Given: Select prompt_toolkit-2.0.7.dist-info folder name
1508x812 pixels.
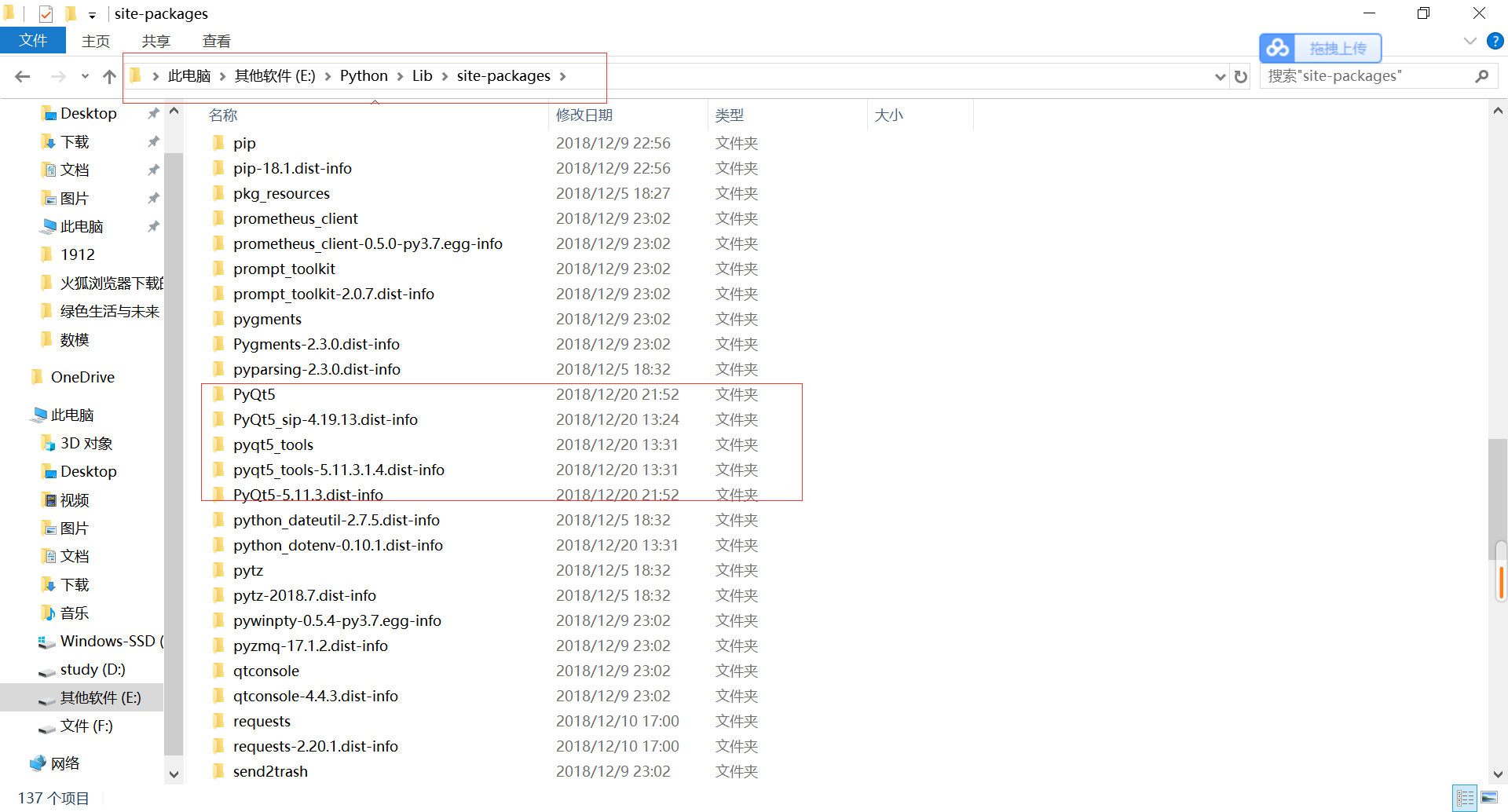Looking at the screenshot, I should pos(334,294).
